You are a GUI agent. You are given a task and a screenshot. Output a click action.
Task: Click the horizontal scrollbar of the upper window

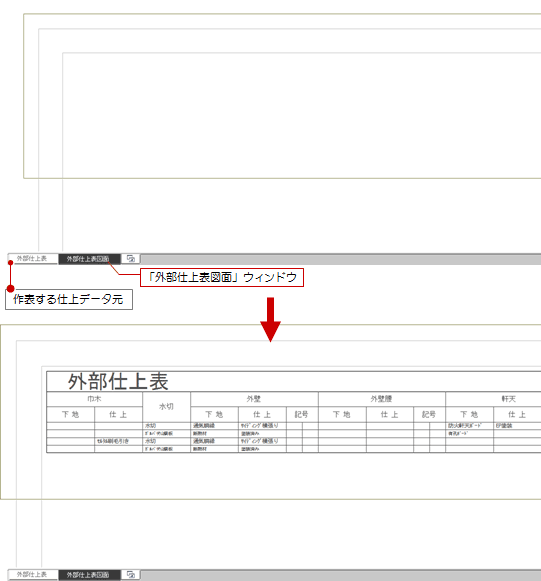[341, 259]
